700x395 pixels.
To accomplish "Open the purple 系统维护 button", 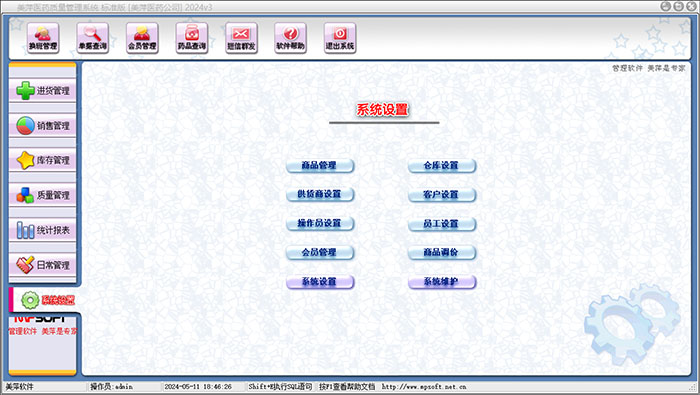I will pos(442,282).
